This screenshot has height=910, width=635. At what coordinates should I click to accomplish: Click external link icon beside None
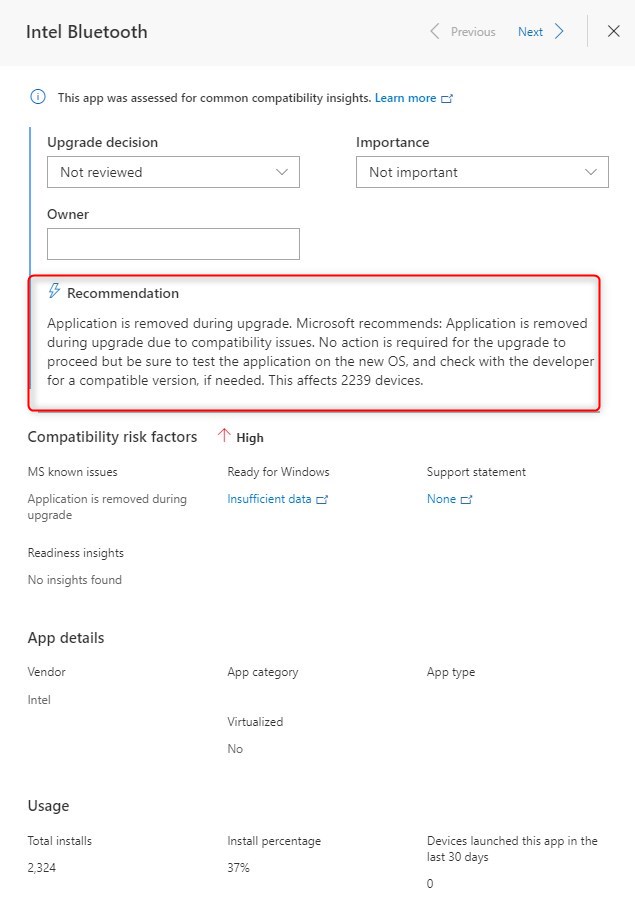tap(467, 500)
